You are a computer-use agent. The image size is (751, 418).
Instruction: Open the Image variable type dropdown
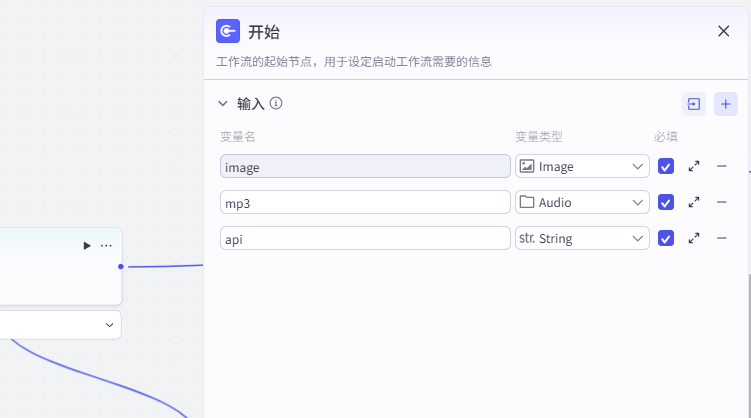[582, 167]
